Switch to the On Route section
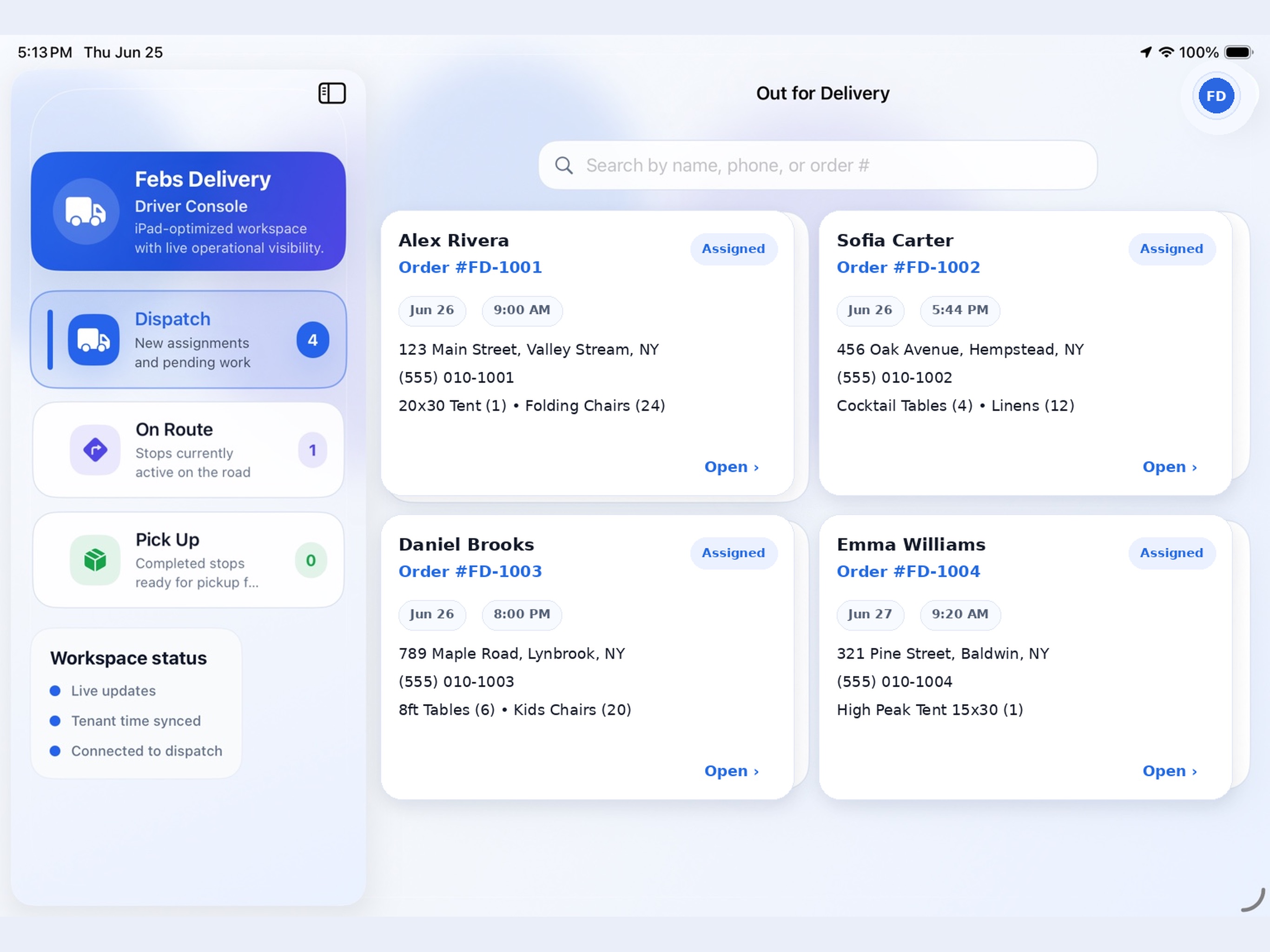Screen dimensions: 1270x952 coord(188,450)
